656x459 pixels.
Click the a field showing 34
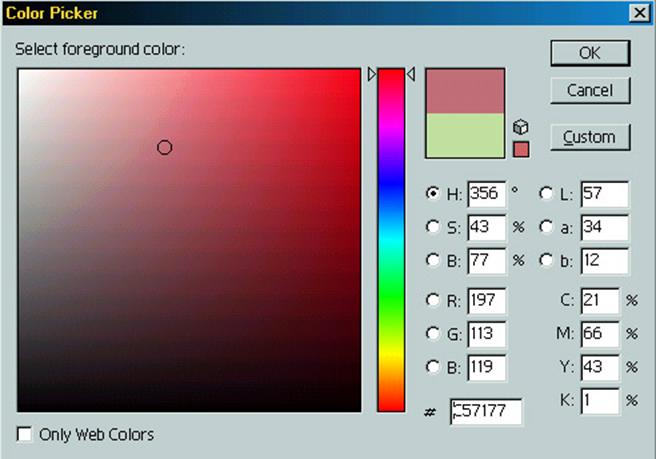tap(605, 227)
